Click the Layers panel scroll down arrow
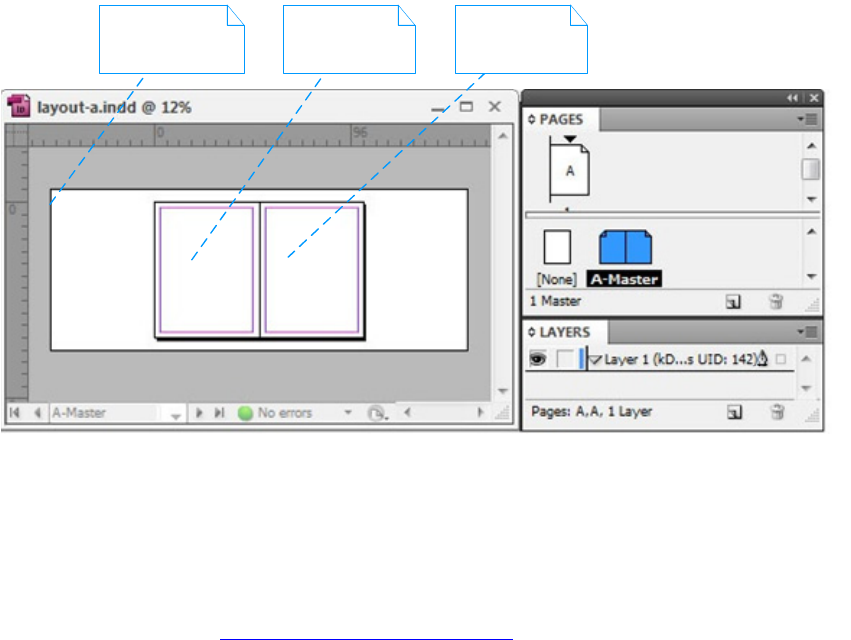 click(806, 388)
